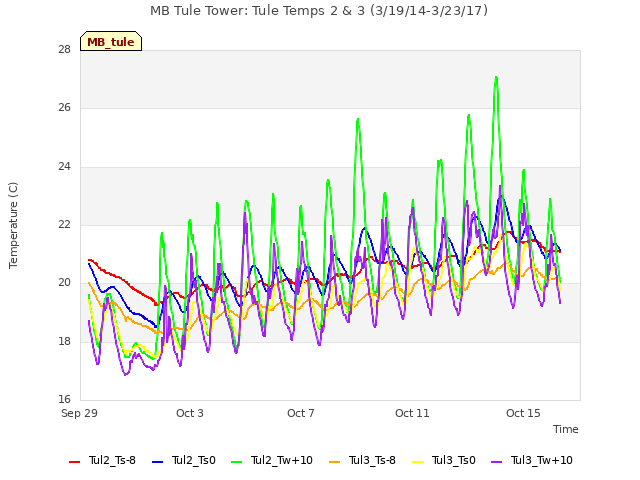This screenshot has width=640, height=480.
Task: Click the 20 y-axis tick label
Action: 64,282
